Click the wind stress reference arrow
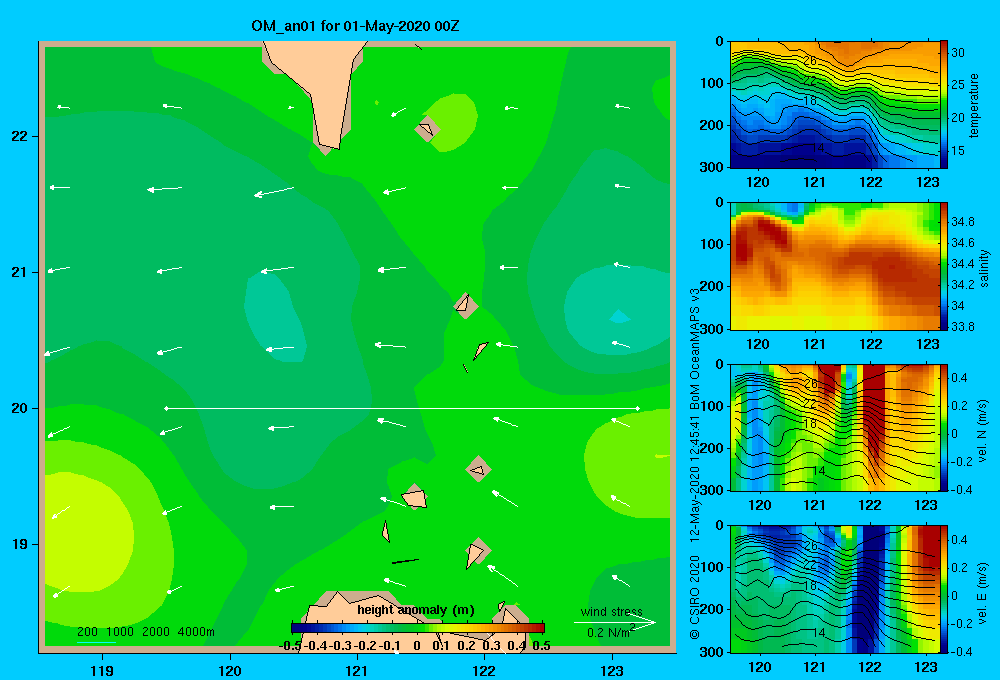Viewport: 1000px width, 680px height. (614, 622)
